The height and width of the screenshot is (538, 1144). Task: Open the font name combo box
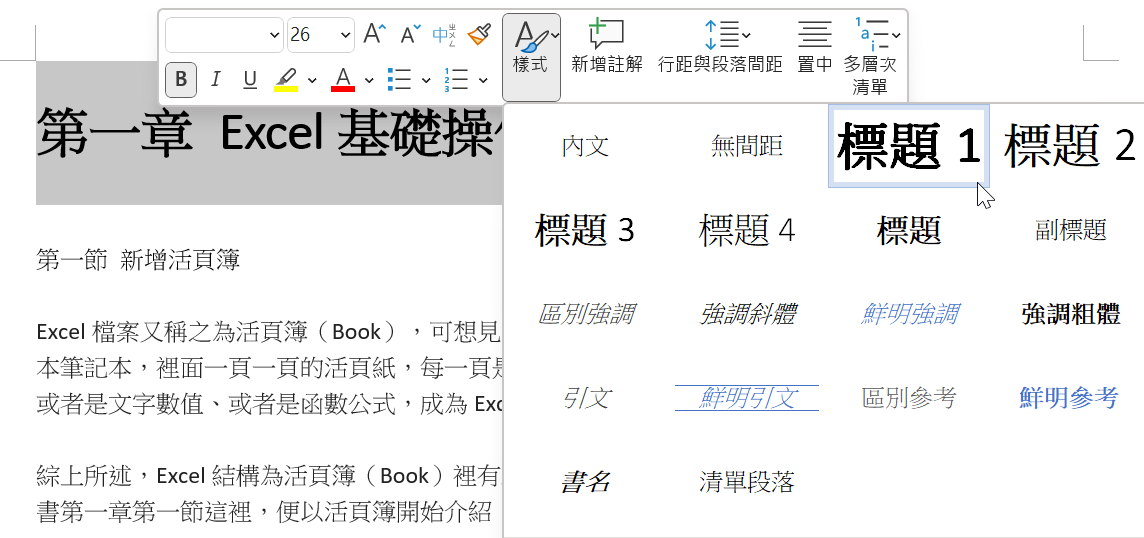click(224, 34)
